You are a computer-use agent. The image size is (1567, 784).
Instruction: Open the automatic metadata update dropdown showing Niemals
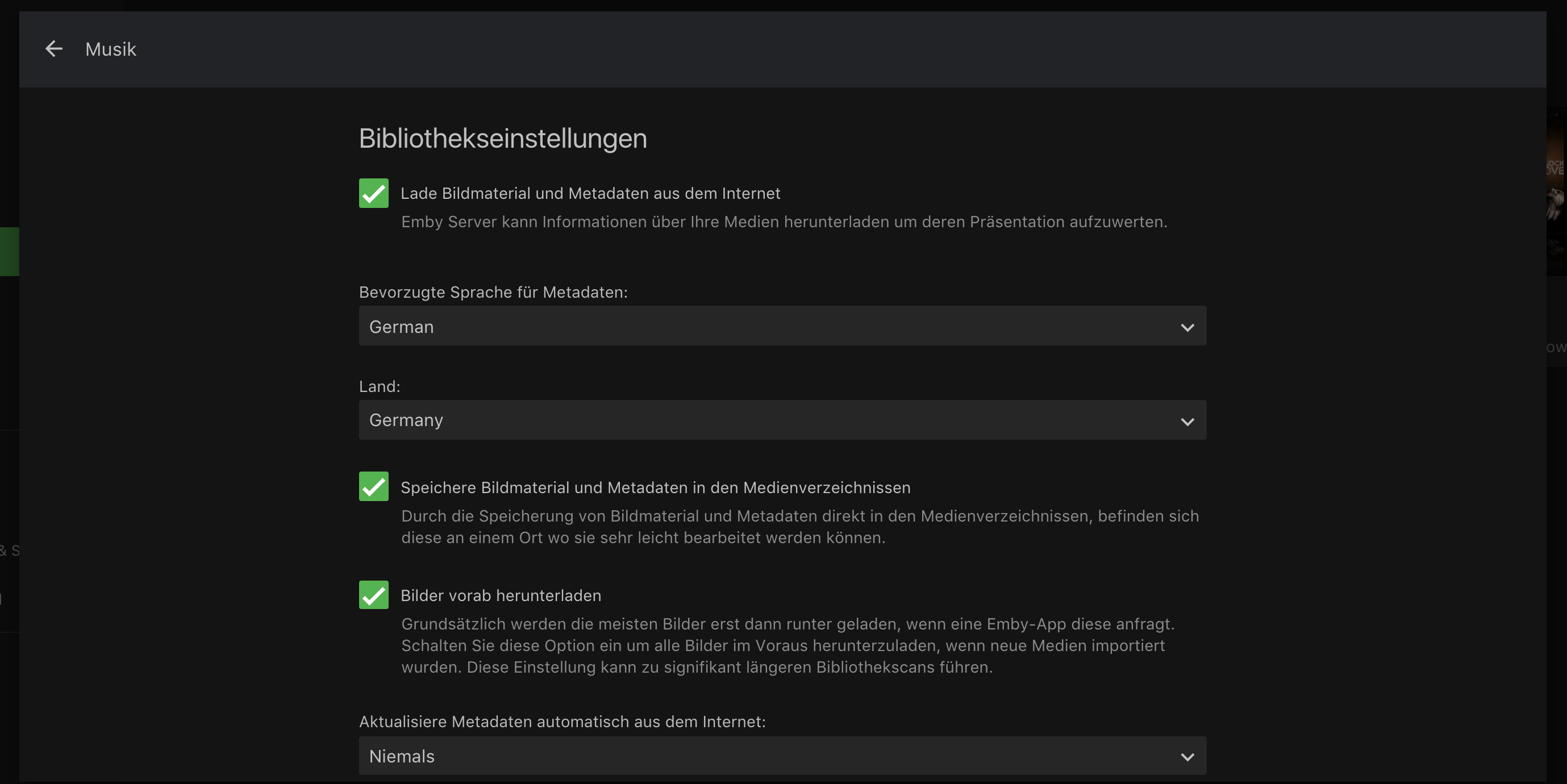point(782,756)
